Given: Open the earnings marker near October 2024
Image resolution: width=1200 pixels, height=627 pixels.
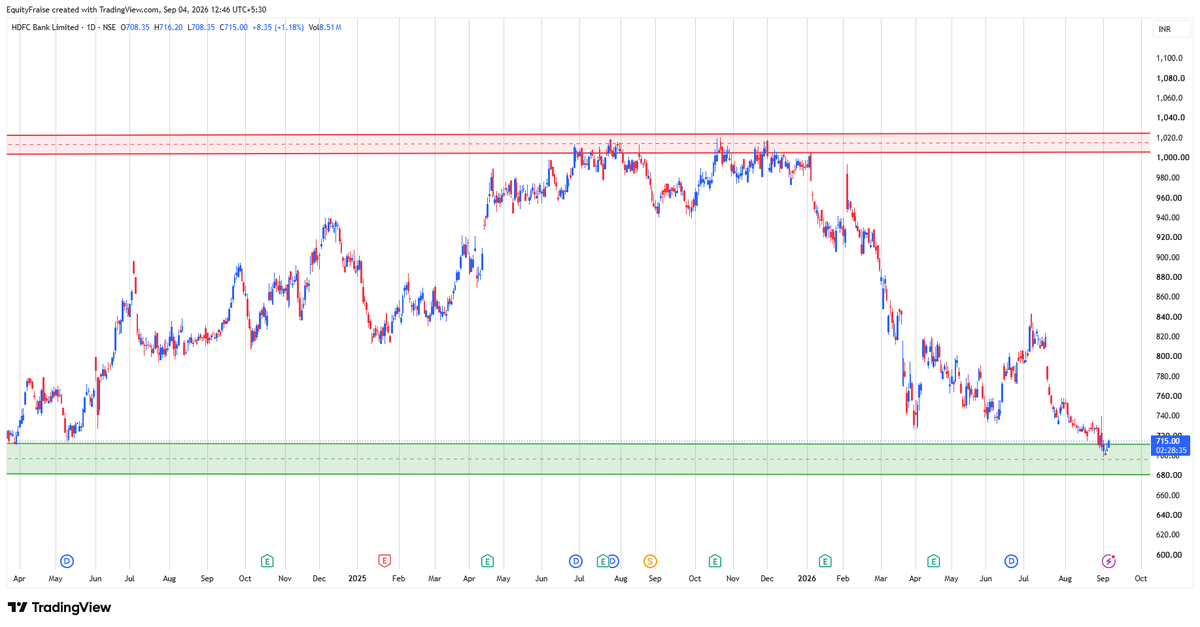Looking at the screenshot, I should [x=267, y=560].
